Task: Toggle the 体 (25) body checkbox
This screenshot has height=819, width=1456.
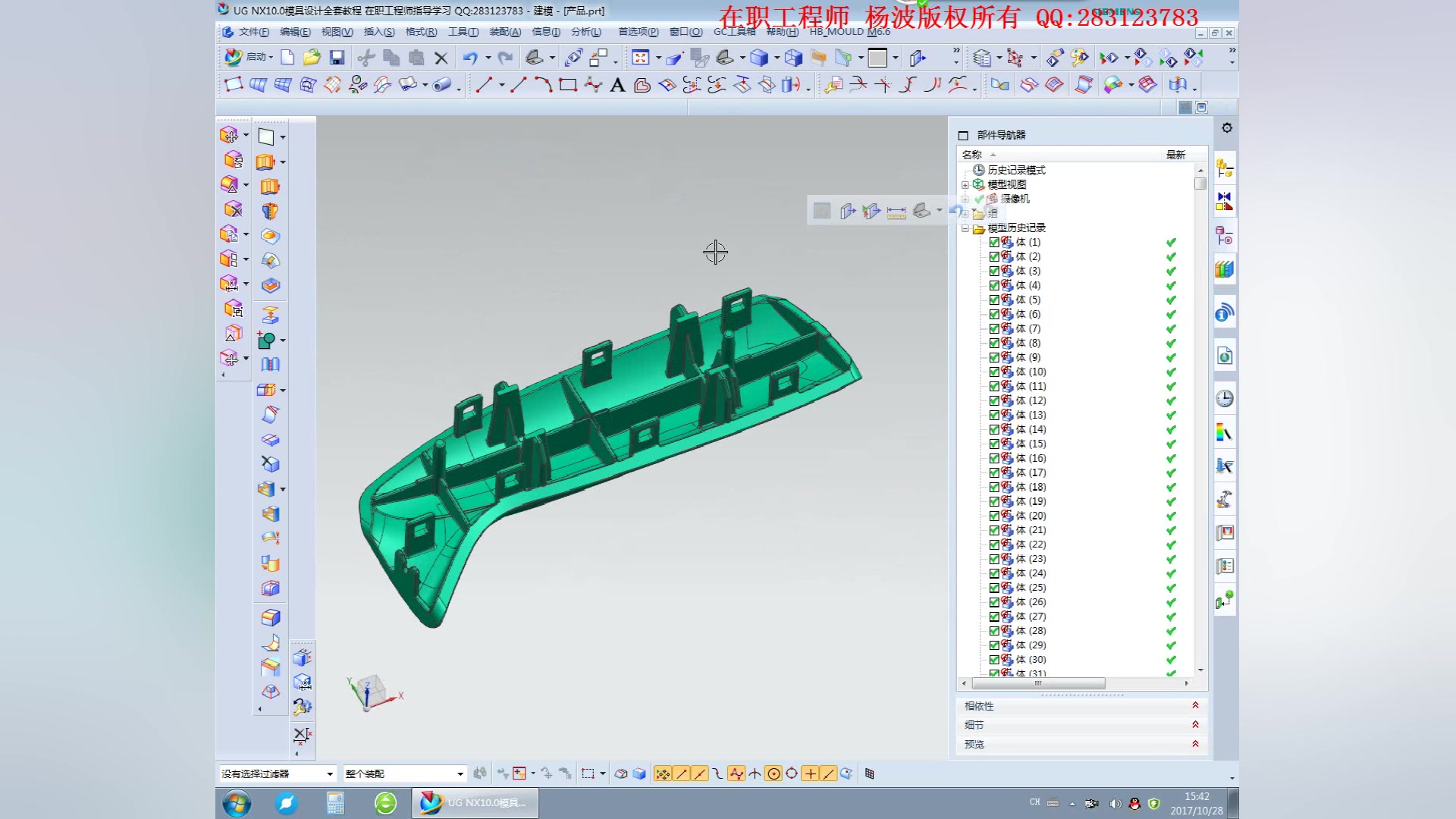Action: click(994, 588)
